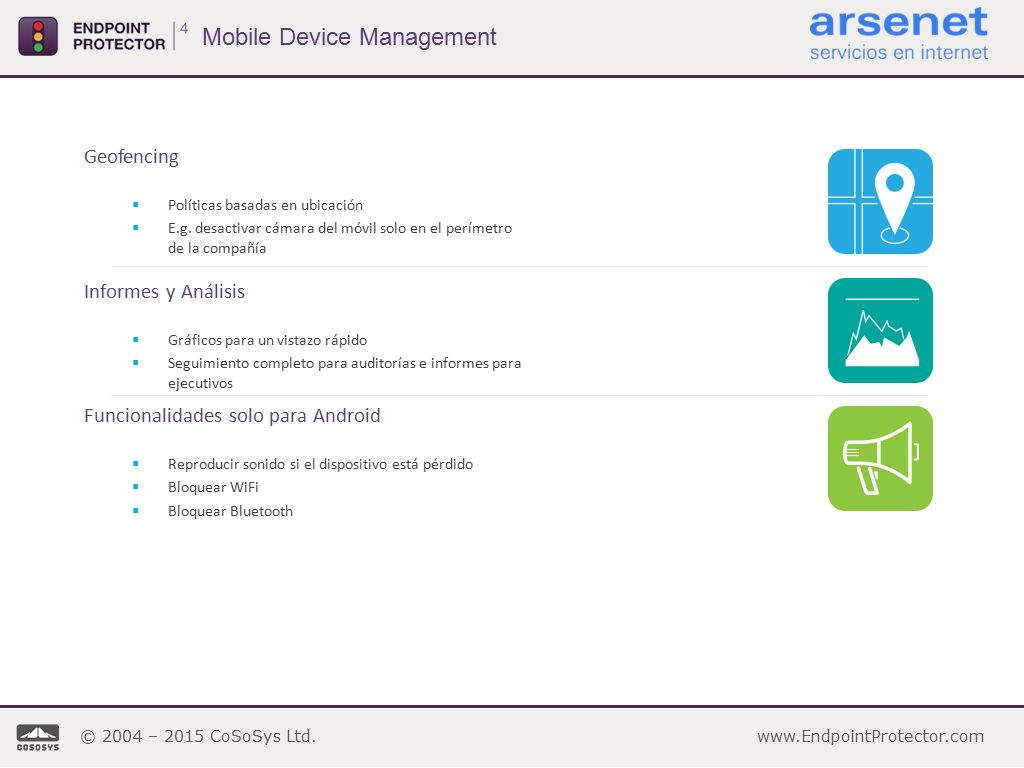Select 'Reproducir sonido si el dispositivo' bullet
The width and height of the screenshot is (1024, 768).
pyautogui.click(x=320, y=464)
